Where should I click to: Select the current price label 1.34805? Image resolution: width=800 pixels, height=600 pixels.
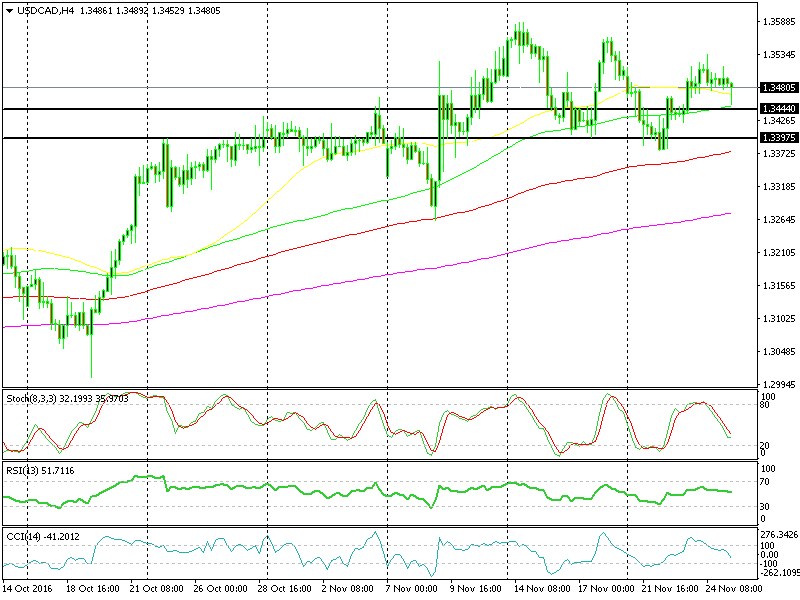tap(779, 88)
